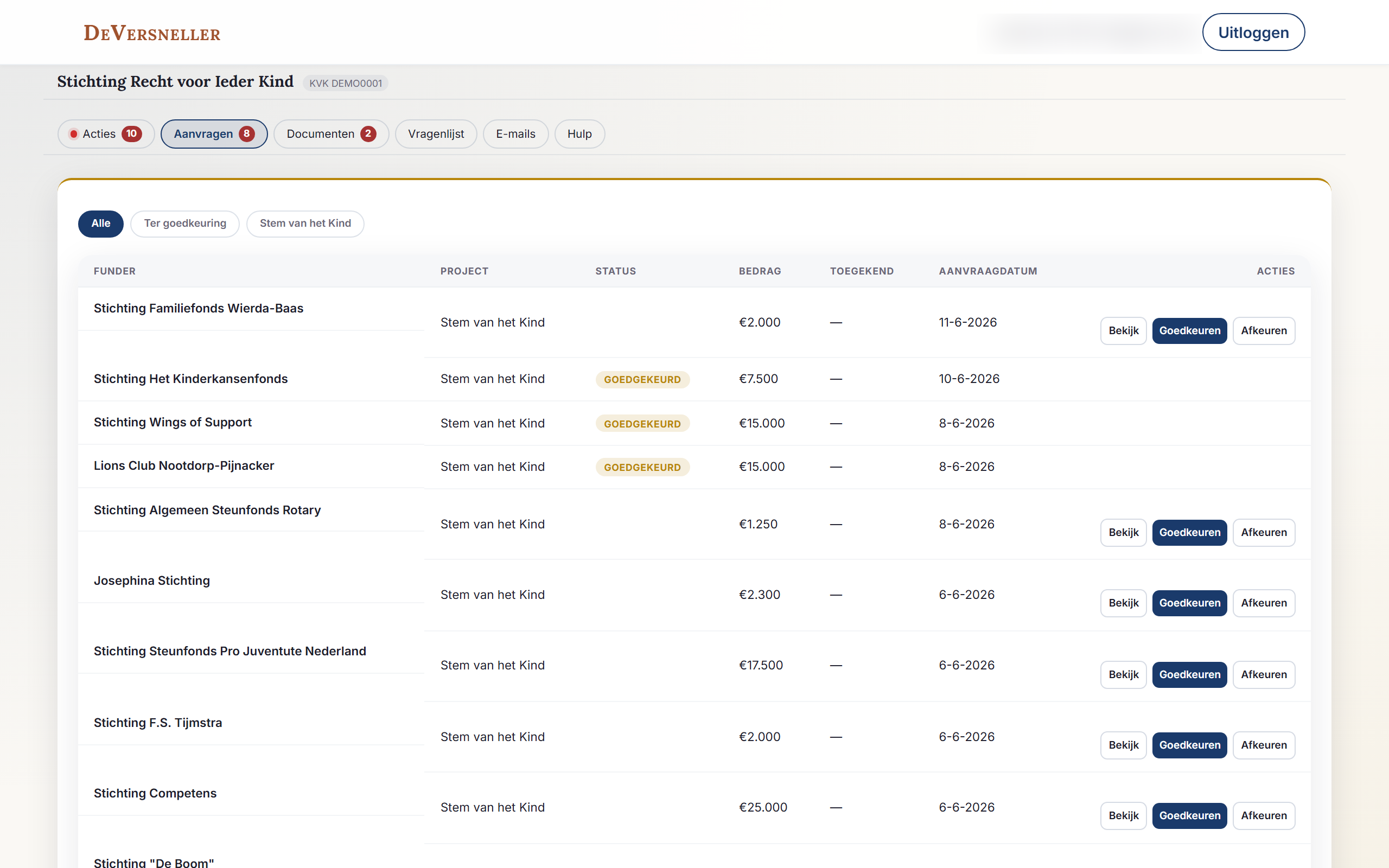Click Bekijk for Josephina Stichting
The image size is (1389, 868).
point(1123,603)
